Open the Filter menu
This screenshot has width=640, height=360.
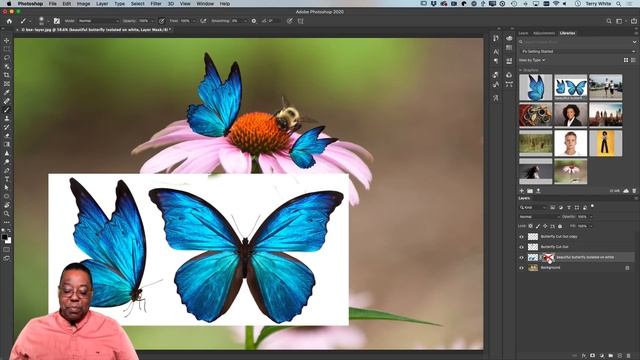coord(156,4)
